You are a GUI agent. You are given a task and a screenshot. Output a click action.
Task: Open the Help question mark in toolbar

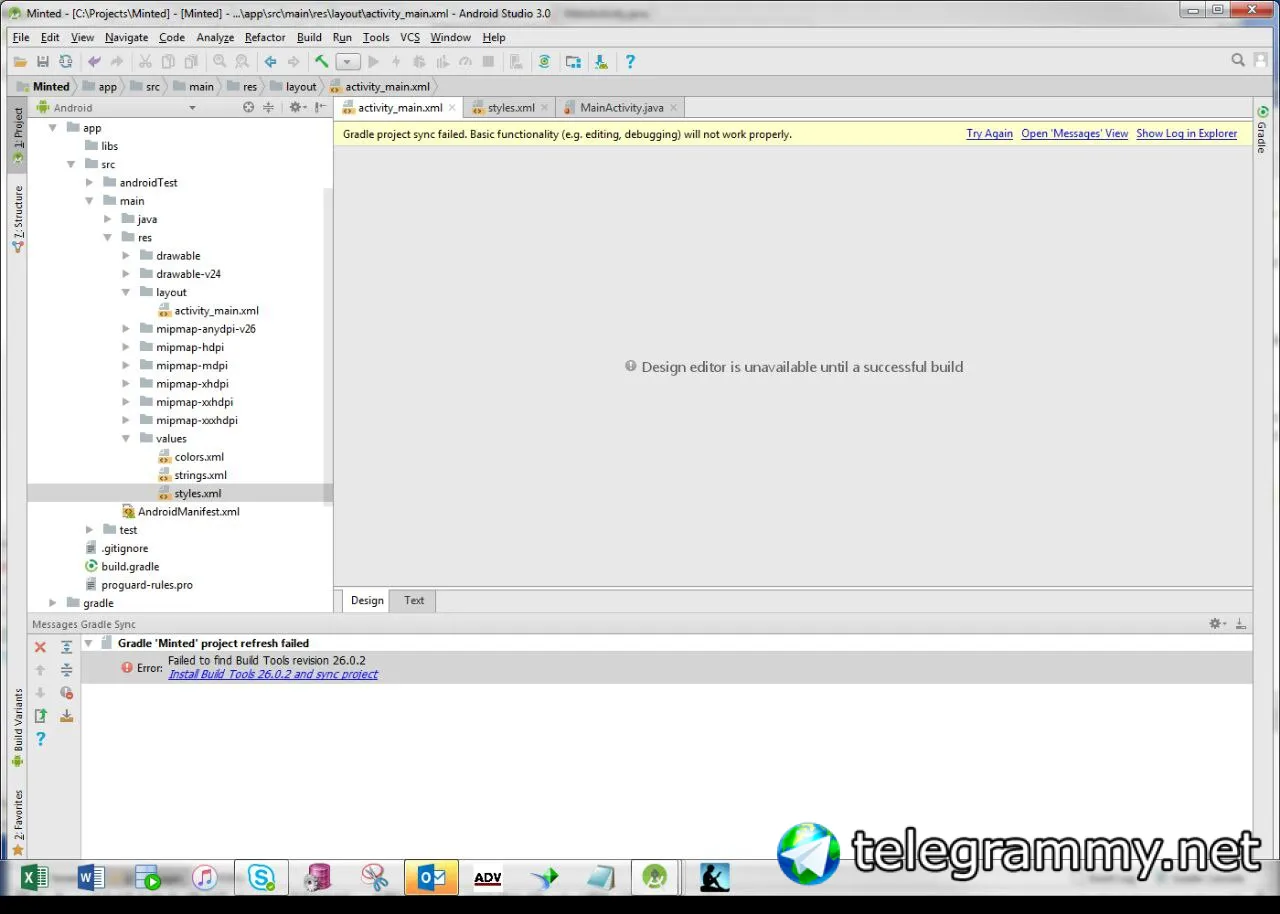coord(630,62)
